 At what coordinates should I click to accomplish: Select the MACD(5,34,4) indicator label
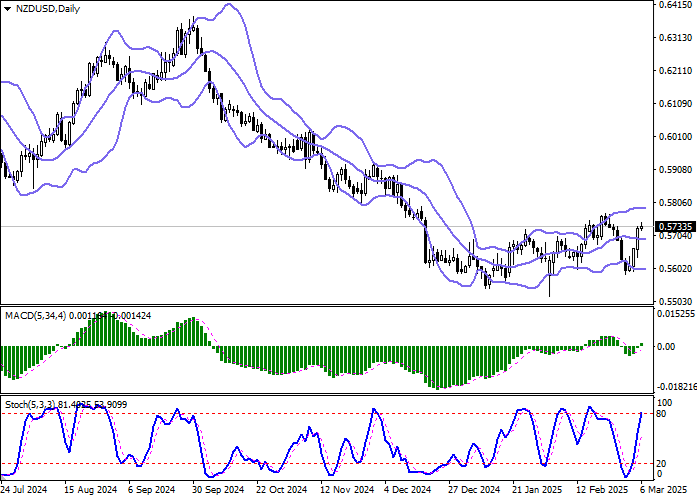click(30, 315)
